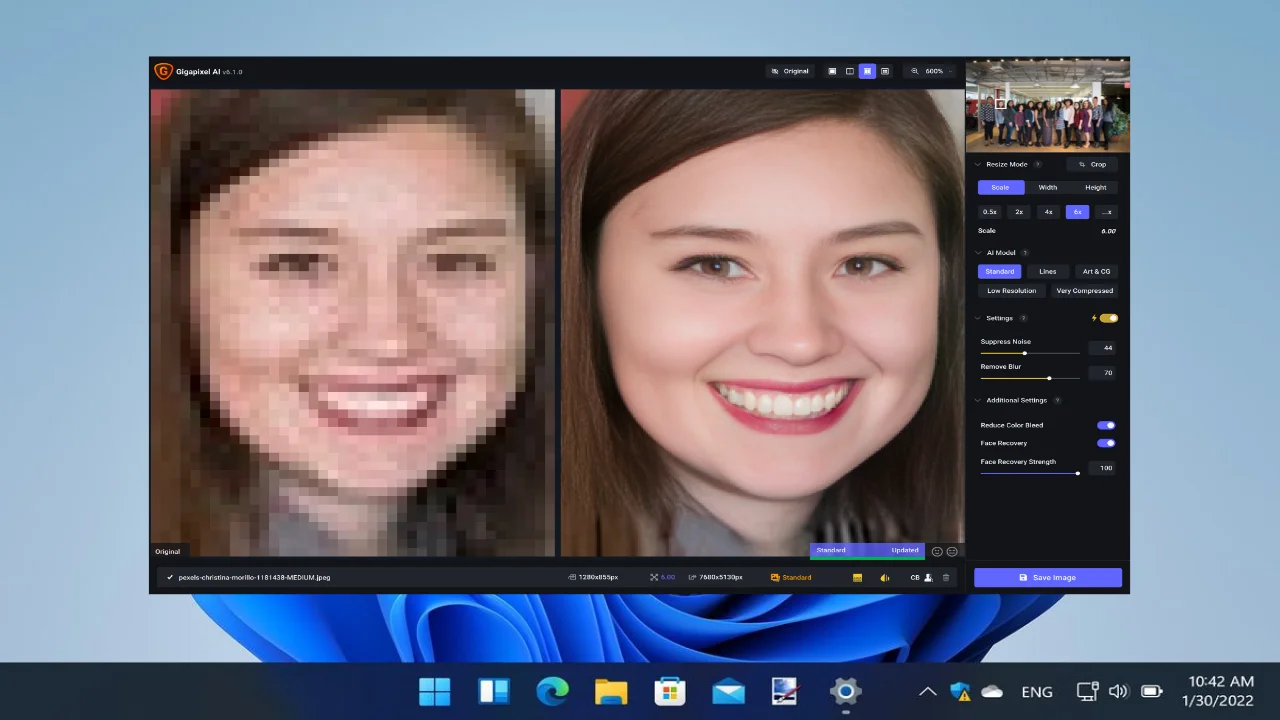The image size is (1280, 720).
Task: Switch to single view layout icon
Action: [x=832, y=71]
